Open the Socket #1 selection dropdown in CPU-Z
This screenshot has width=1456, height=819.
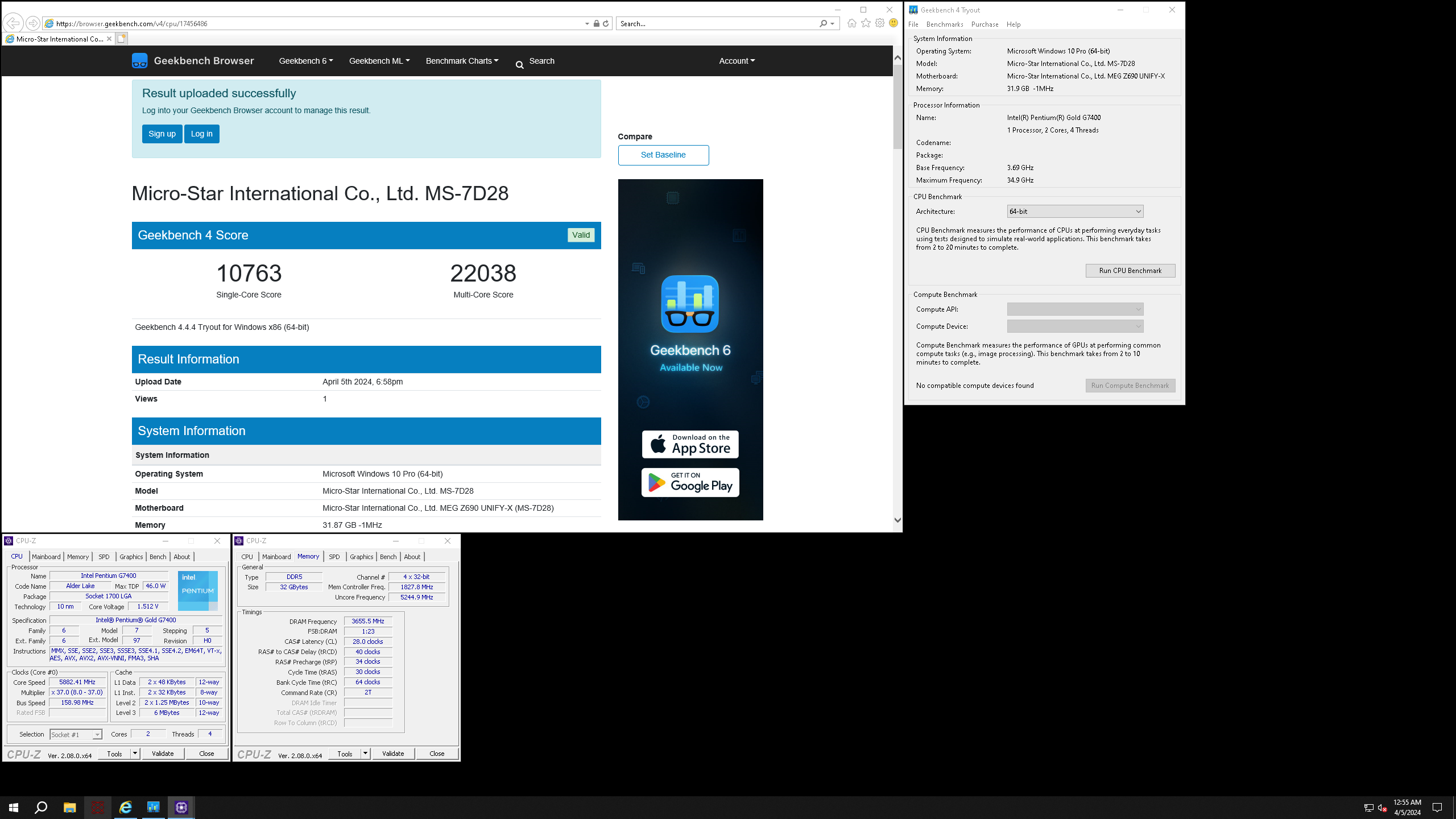coord(76,735)
